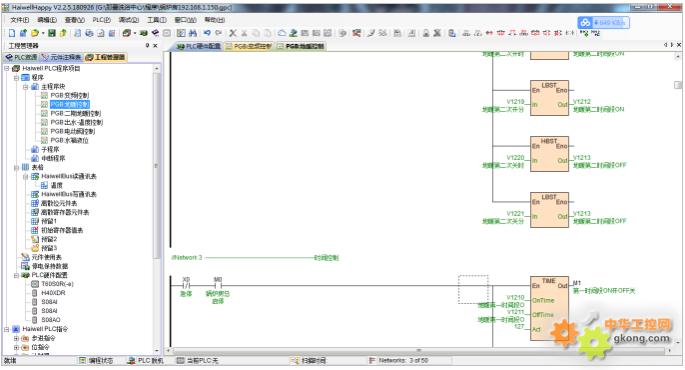Switch to the yellow PGB editor tab
The height and width of the screenshot is (370, 685).
pos(249,46)
